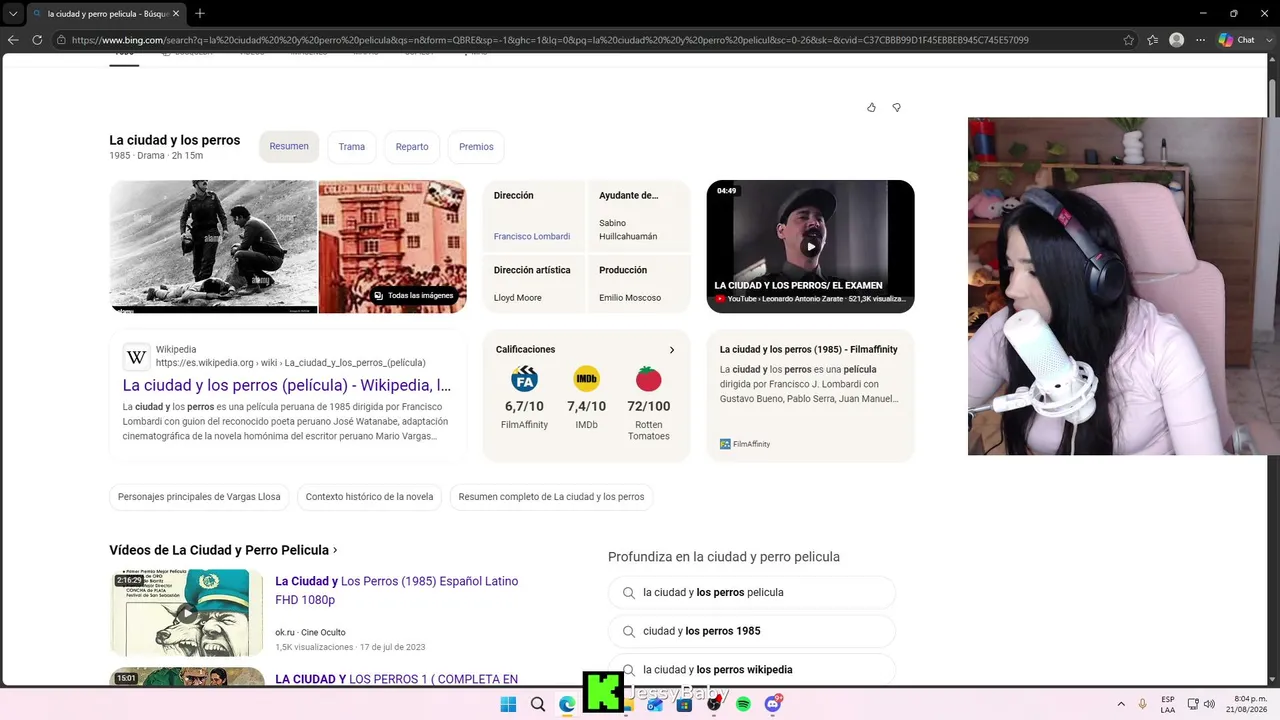The width and height of the screenshot is (1280, 720).
Task: Close the 'la ciudad y perro pelicula' tab
Action: pos(176,14)
